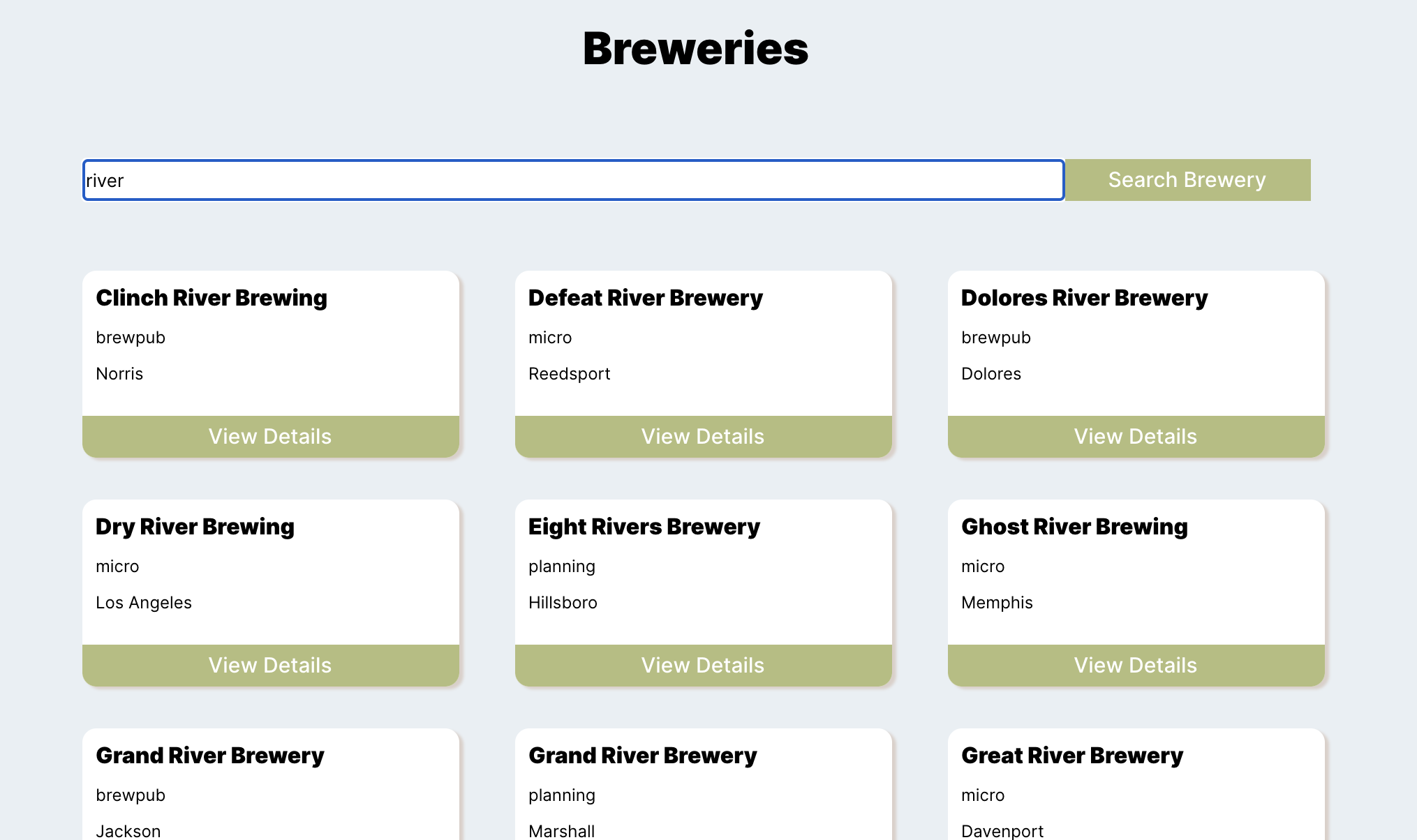Select the Ghost River Brewing title
The image size is (1417, 840).
pos(1074,527)
